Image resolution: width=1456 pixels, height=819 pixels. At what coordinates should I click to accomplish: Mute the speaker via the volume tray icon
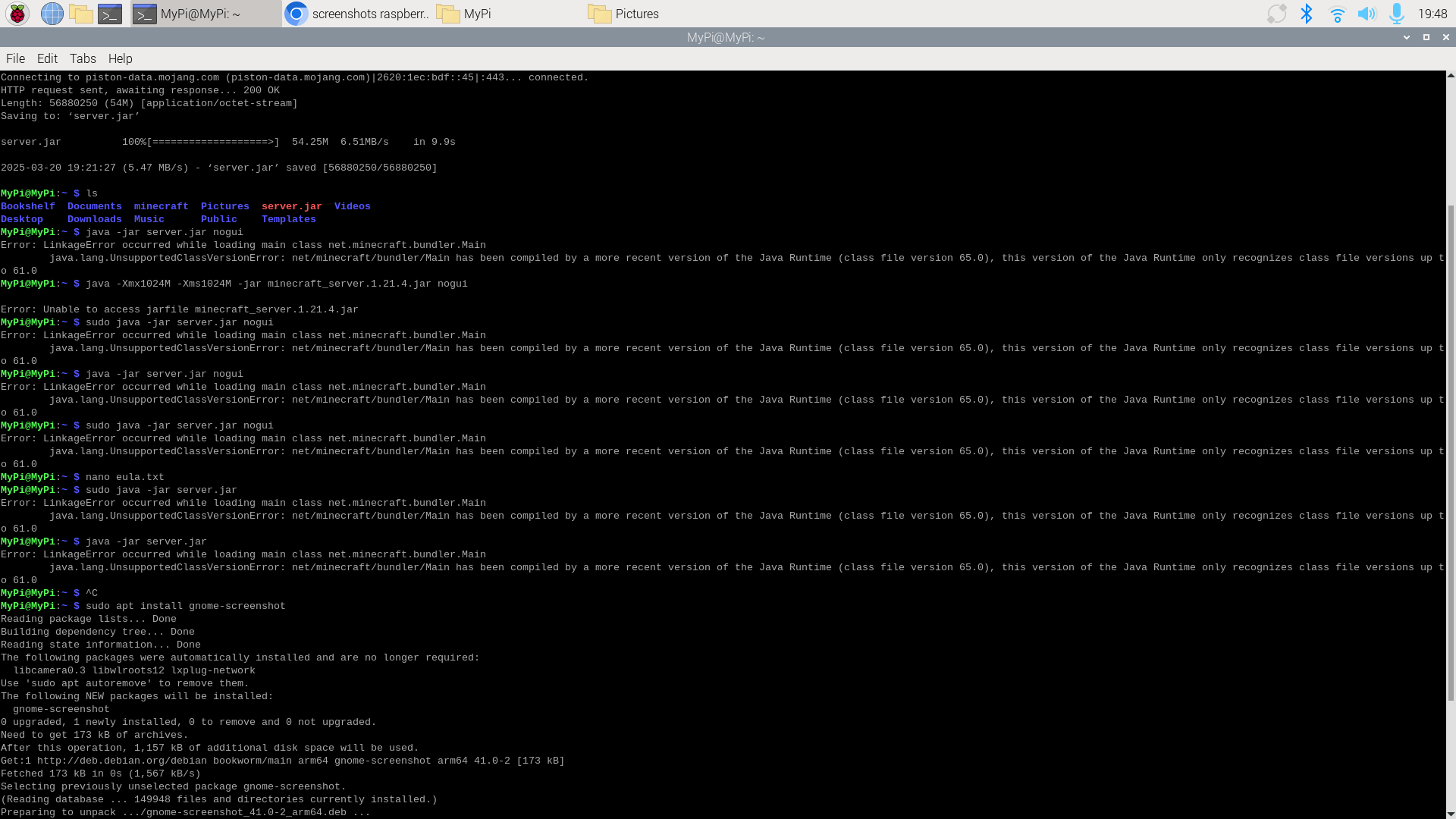click(x=1367, y=13)
